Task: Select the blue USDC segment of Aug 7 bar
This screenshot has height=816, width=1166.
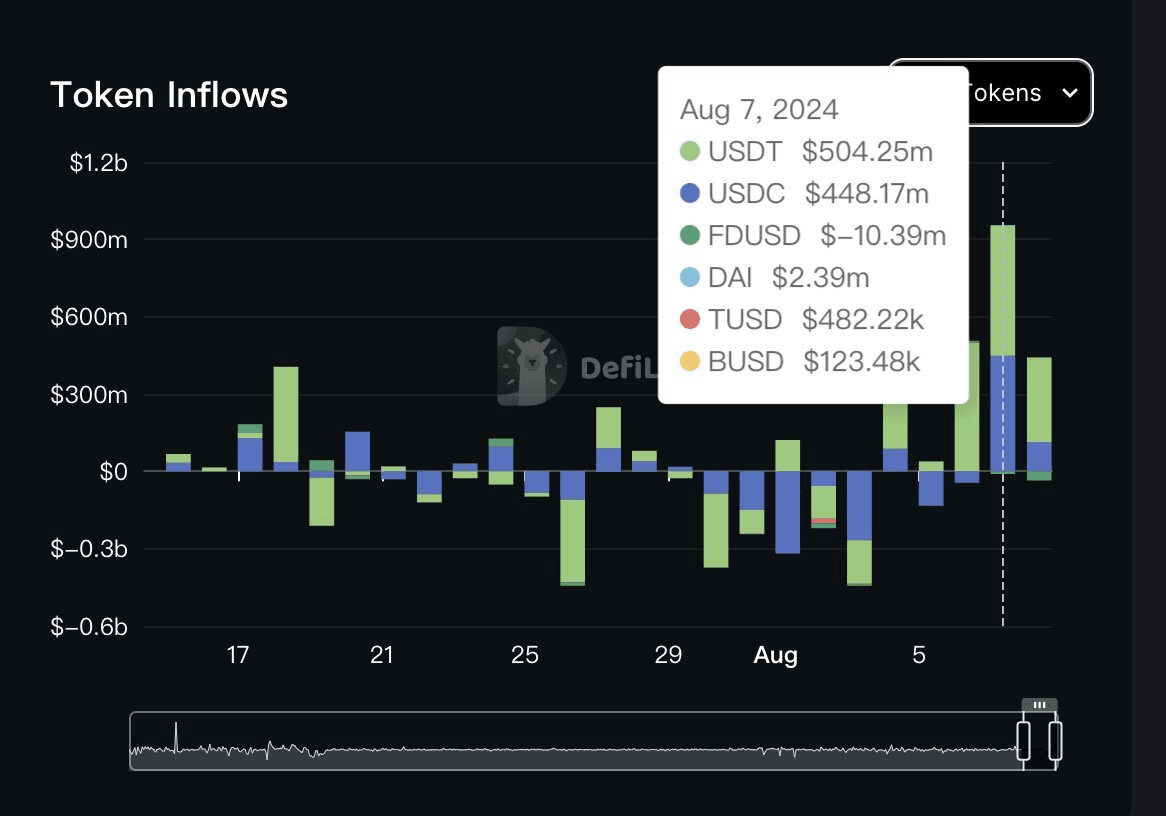Action: pos(1002,412)
